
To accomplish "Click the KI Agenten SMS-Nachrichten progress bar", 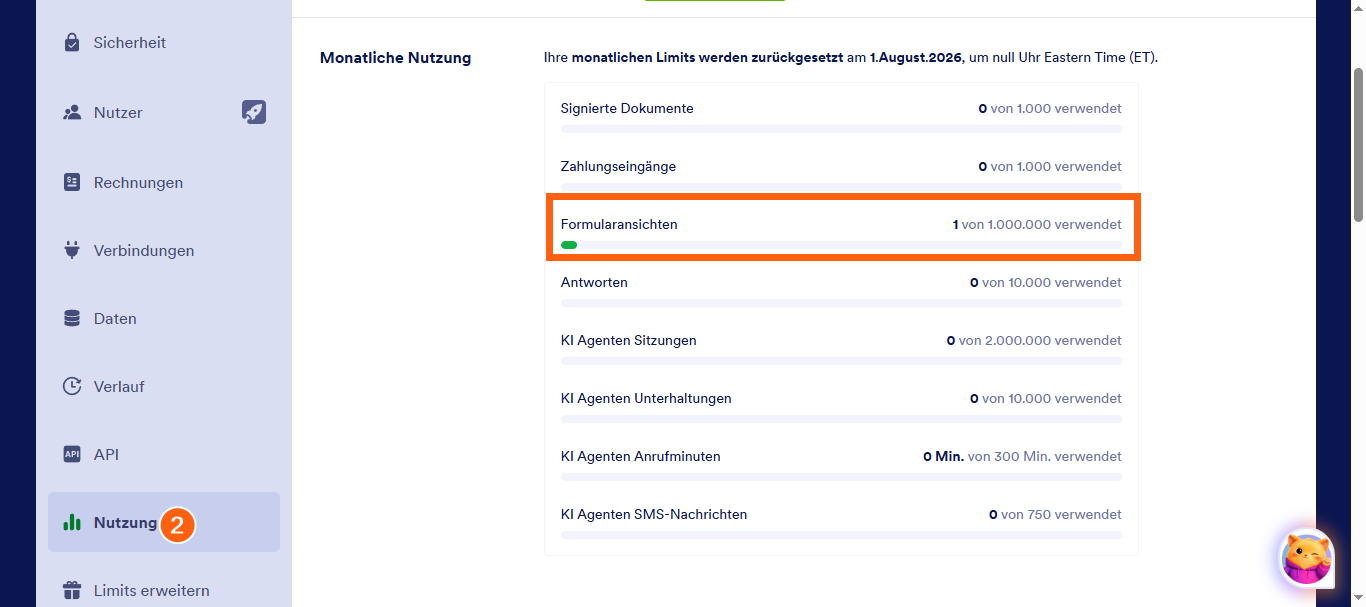I will (841, 535).
